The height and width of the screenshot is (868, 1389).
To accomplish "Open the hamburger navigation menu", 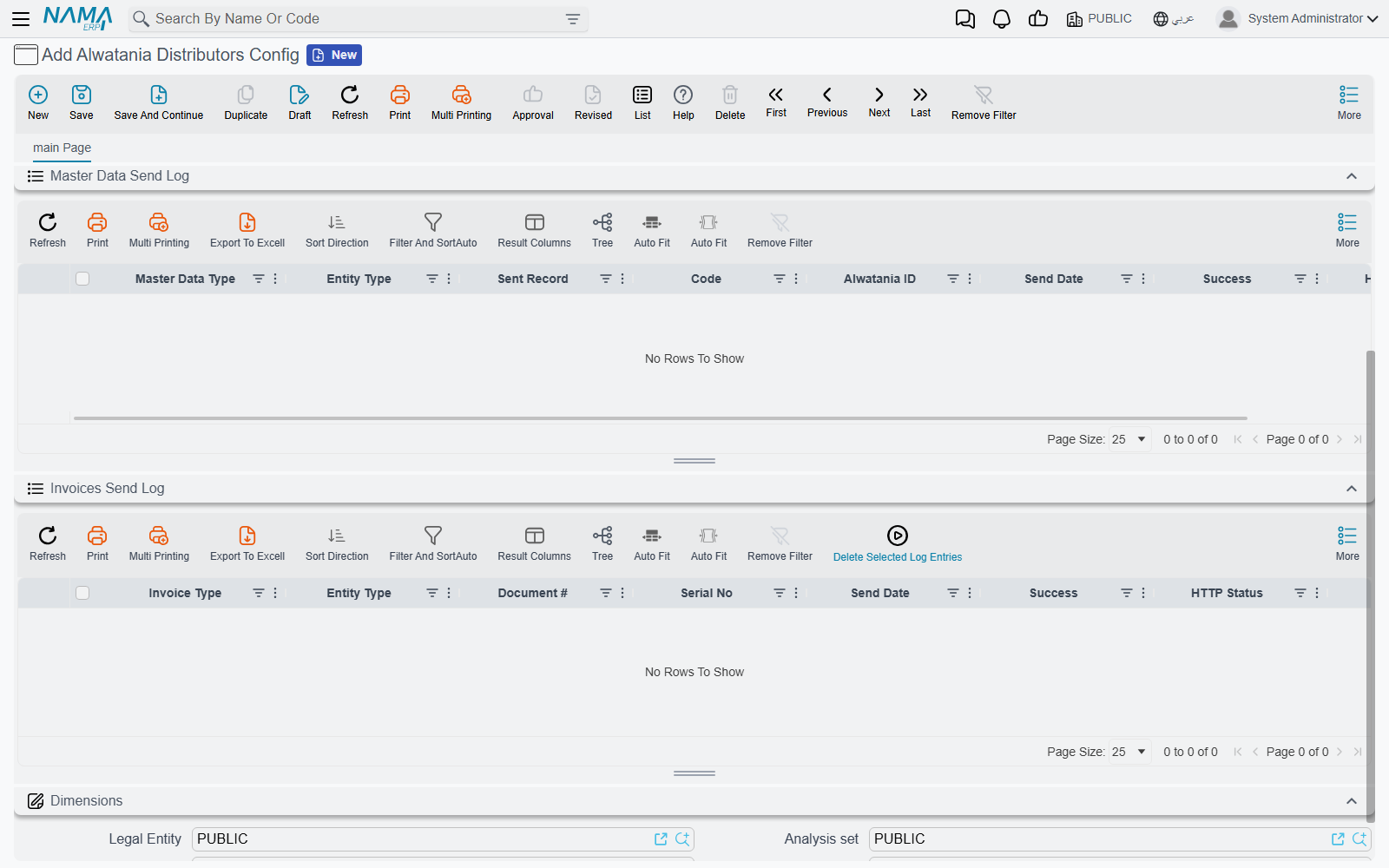I will (21, 19).
